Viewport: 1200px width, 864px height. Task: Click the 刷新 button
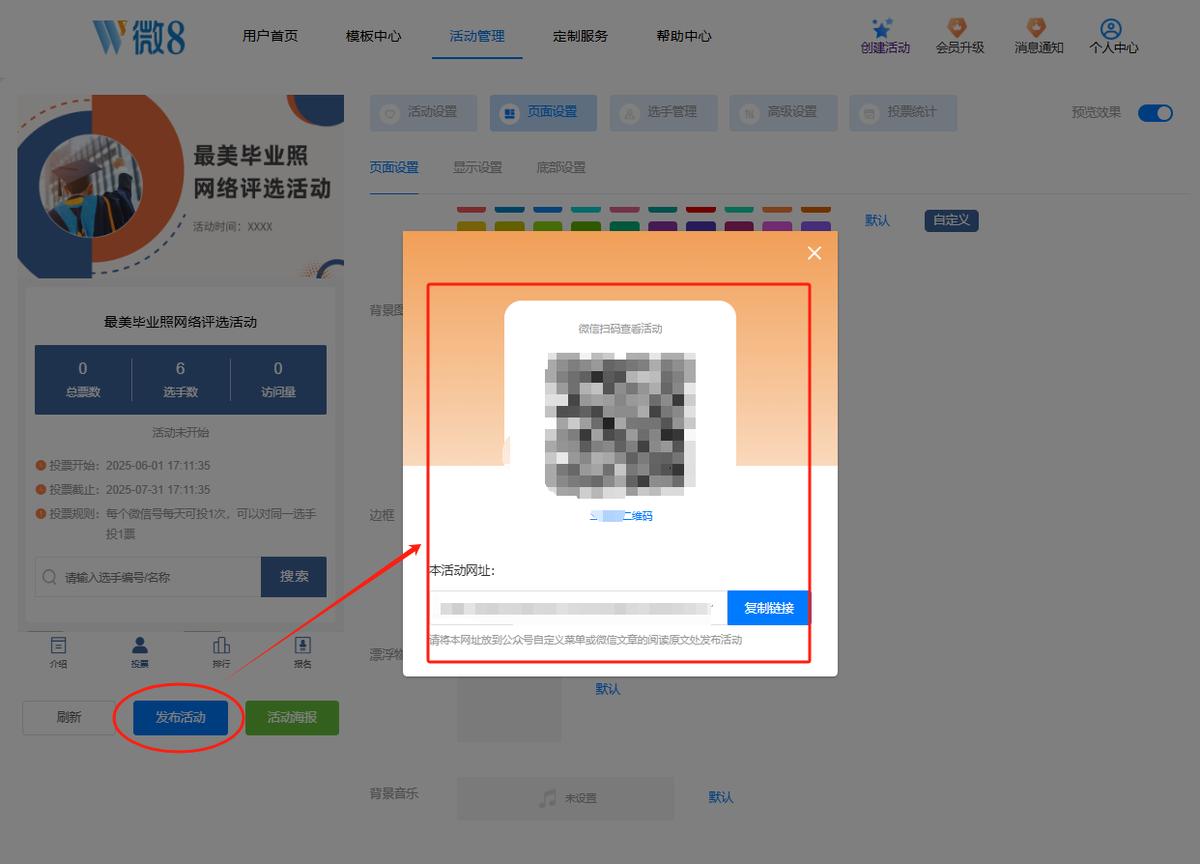pyautogui.click(x=69, y=718)
